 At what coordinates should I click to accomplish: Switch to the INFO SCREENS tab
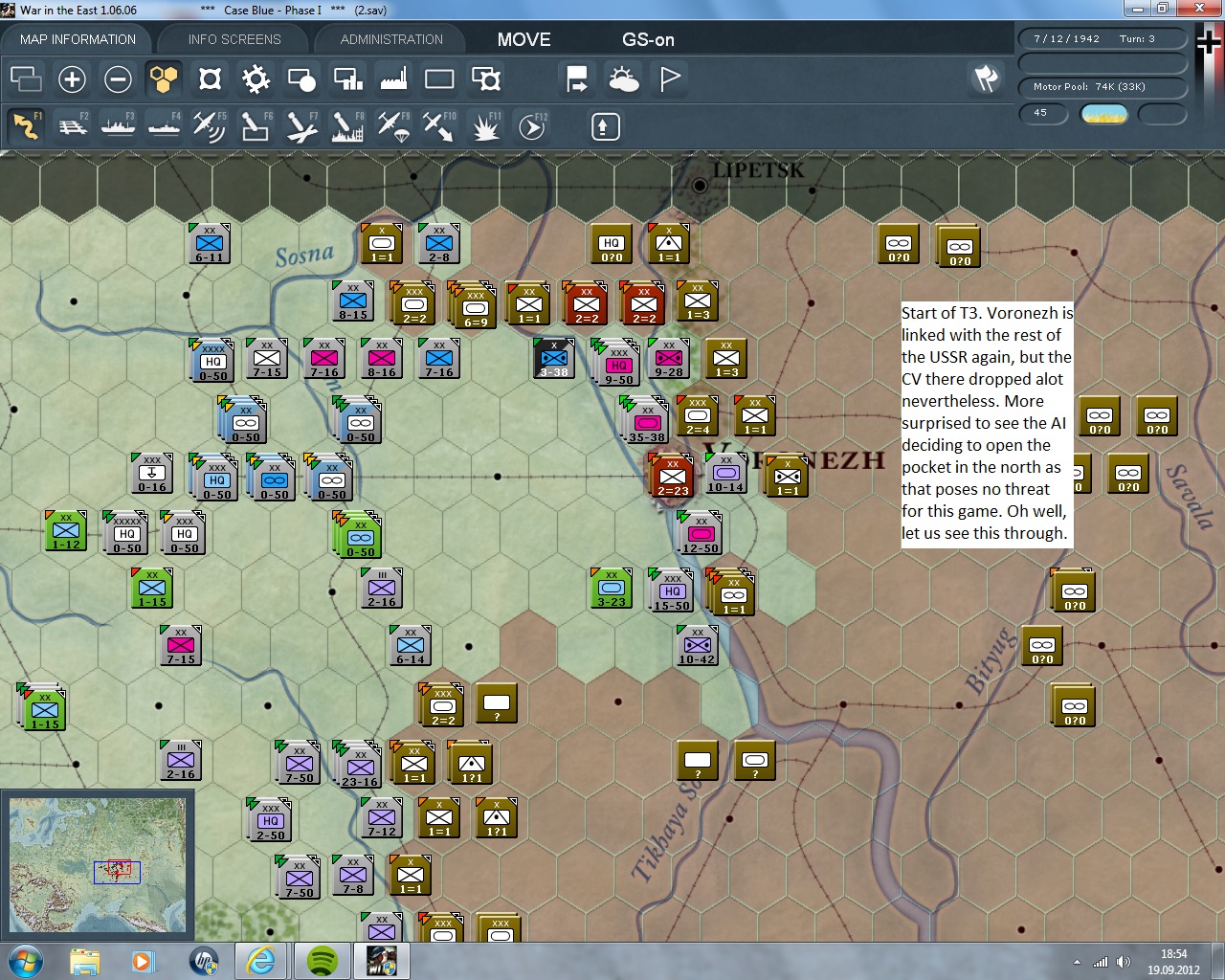[x=234, y=39]
